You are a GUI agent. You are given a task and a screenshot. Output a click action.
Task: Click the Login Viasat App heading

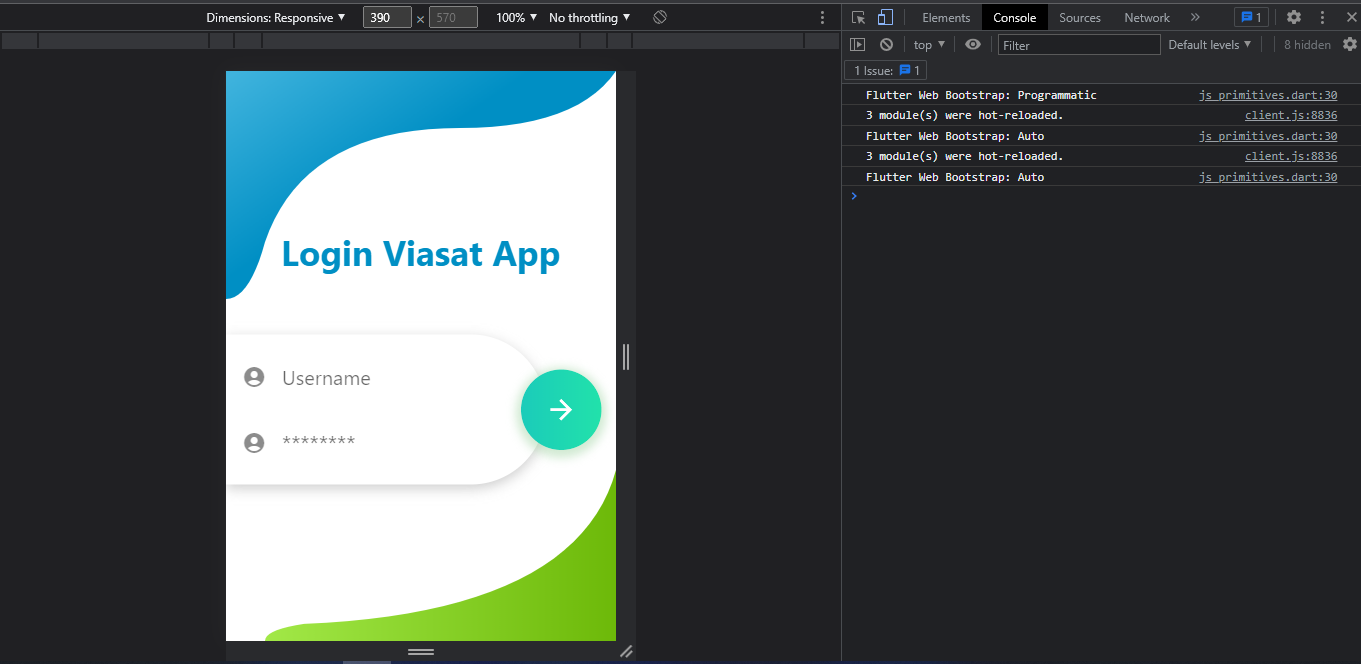pos(421,254)
